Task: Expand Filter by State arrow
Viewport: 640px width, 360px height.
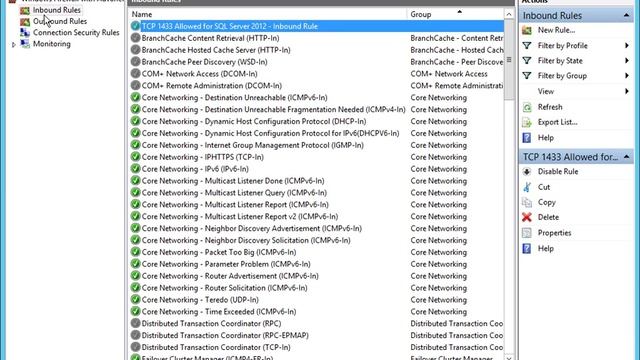Action: 627,61
